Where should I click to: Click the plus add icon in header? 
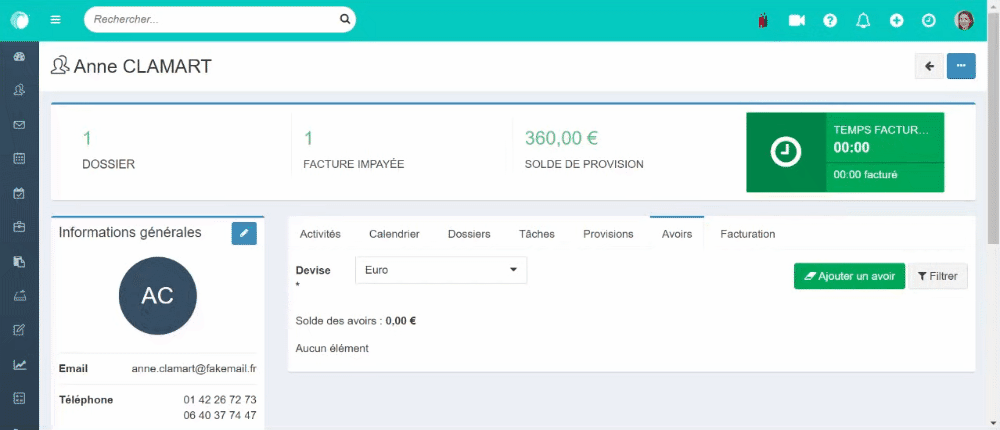897,20
